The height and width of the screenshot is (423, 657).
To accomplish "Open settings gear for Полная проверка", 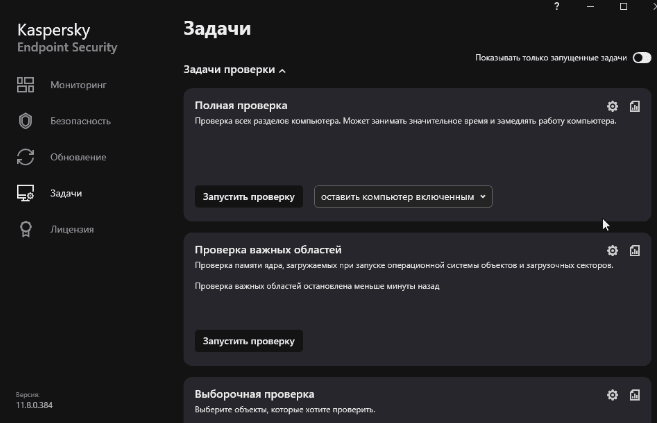I will click(612, 106).
